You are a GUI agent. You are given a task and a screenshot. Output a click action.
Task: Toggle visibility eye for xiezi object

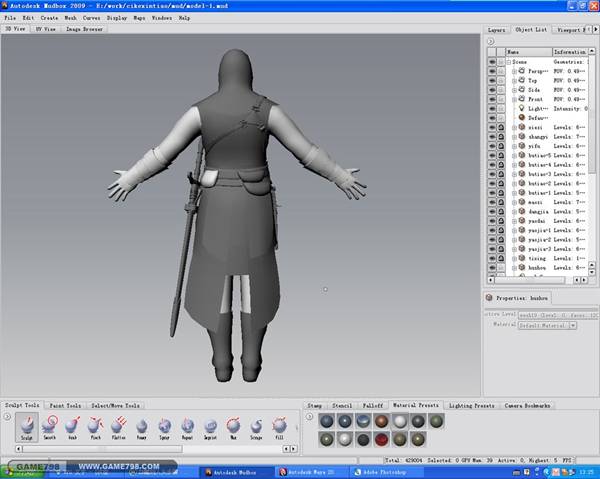pos(492,128)
